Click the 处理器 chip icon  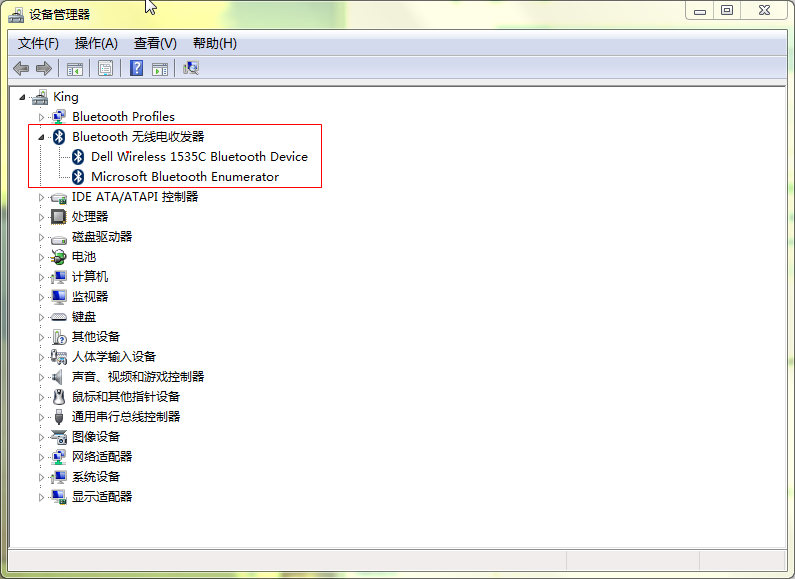click(58, 216)
